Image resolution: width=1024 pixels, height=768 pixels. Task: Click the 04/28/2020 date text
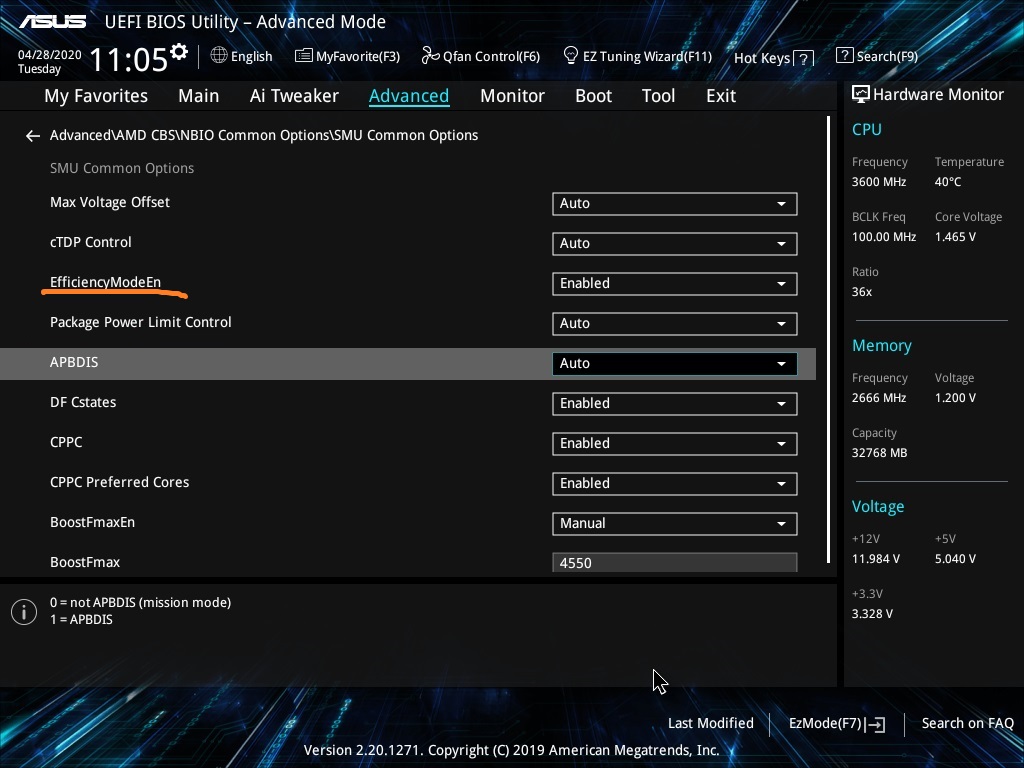point(50,55)
